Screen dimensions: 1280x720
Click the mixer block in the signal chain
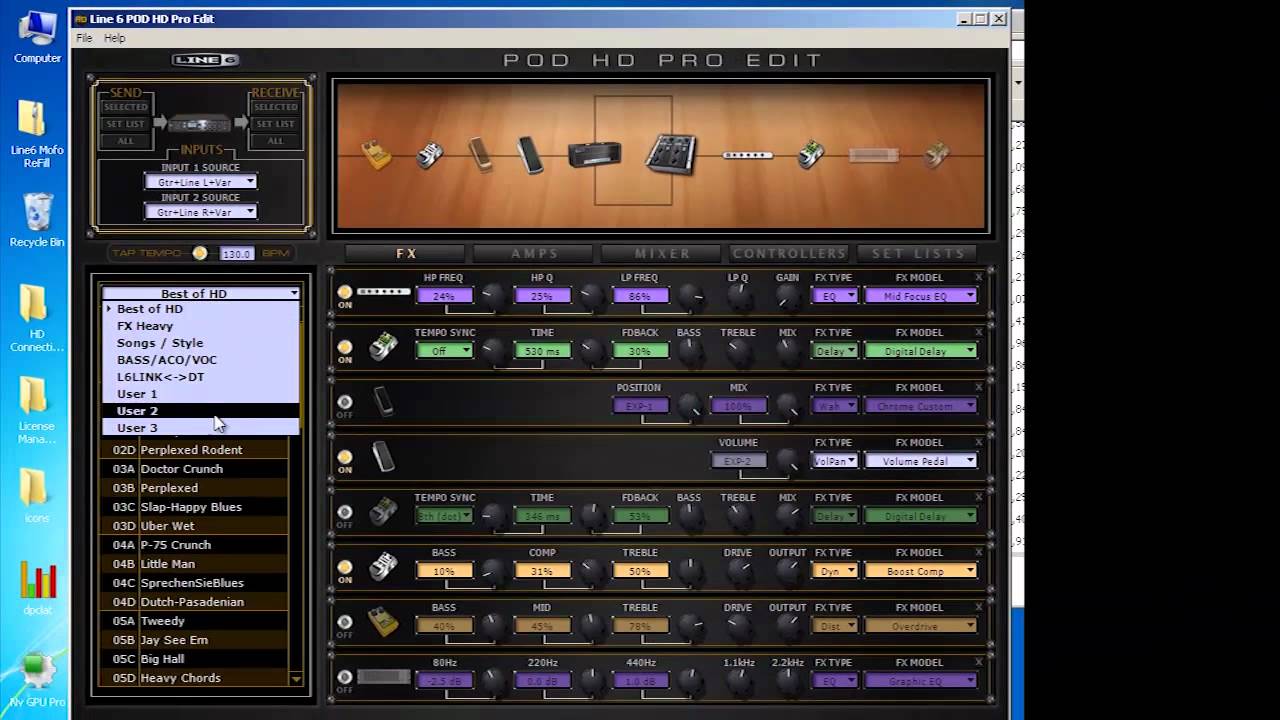point(670,154)
